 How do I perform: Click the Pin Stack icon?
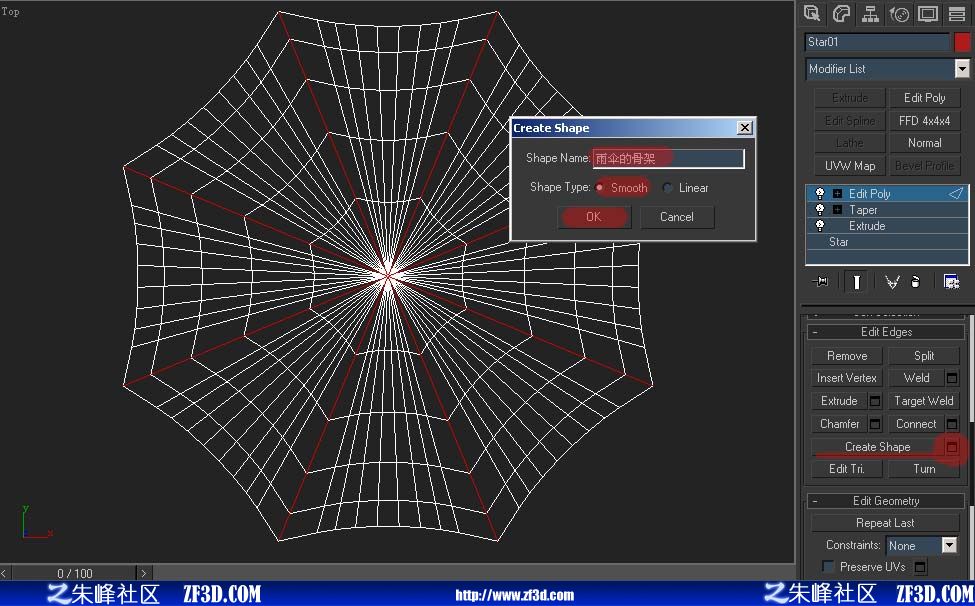pos(820,282)
